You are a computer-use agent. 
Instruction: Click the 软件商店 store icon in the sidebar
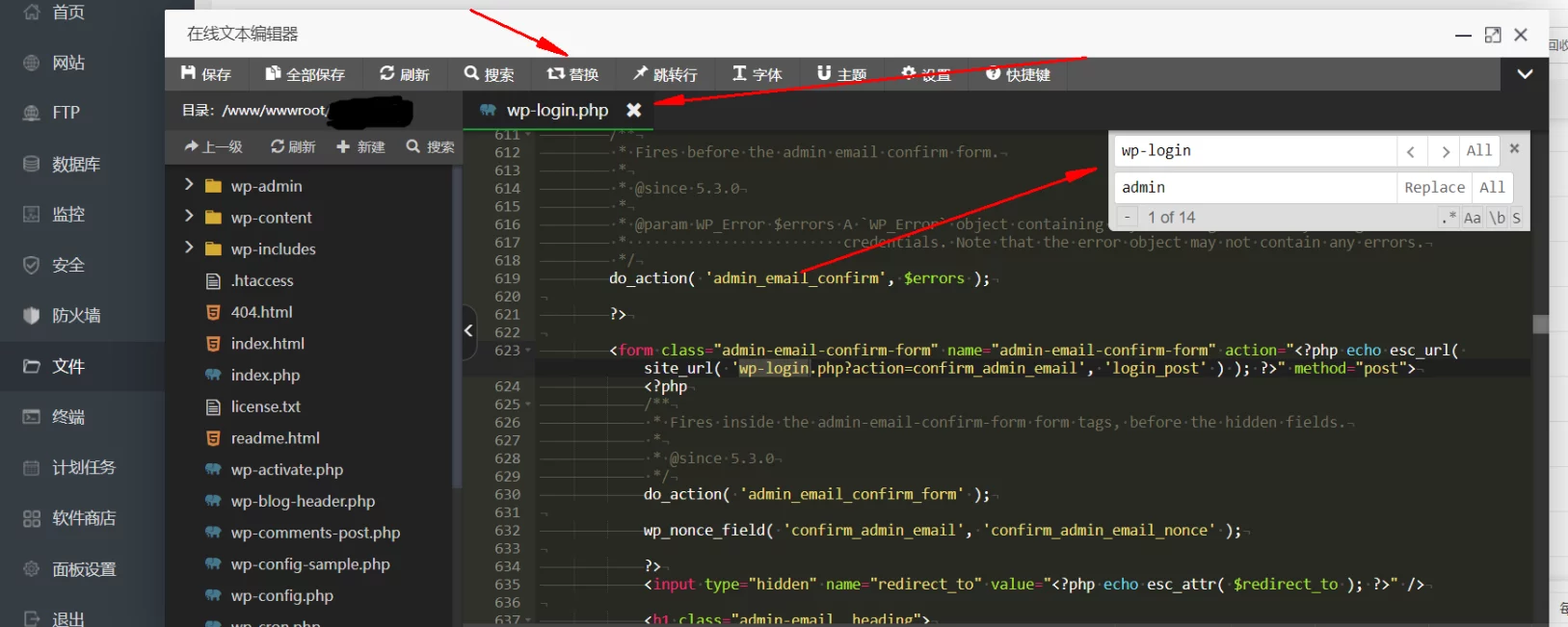pyautogui.click(x=32, y=518)
